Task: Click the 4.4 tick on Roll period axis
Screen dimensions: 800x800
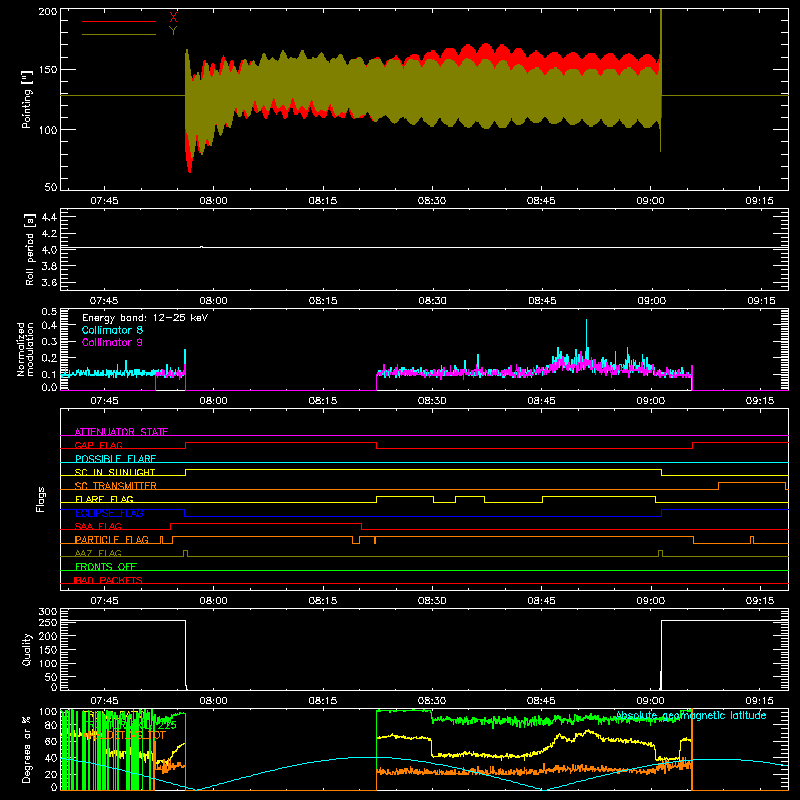Action: (x=49, y=217)
